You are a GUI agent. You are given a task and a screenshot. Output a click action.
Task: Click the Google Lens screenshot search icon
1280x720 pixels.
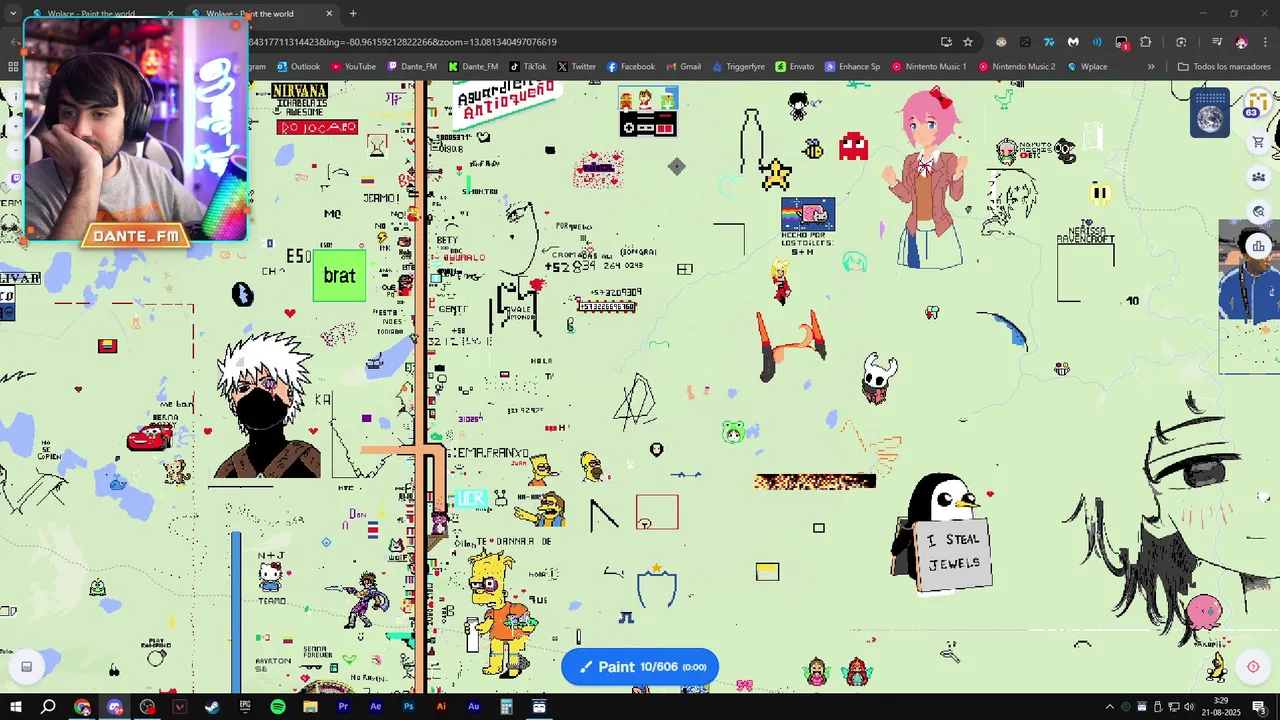pyautogui.click(x=1181, y=42)
